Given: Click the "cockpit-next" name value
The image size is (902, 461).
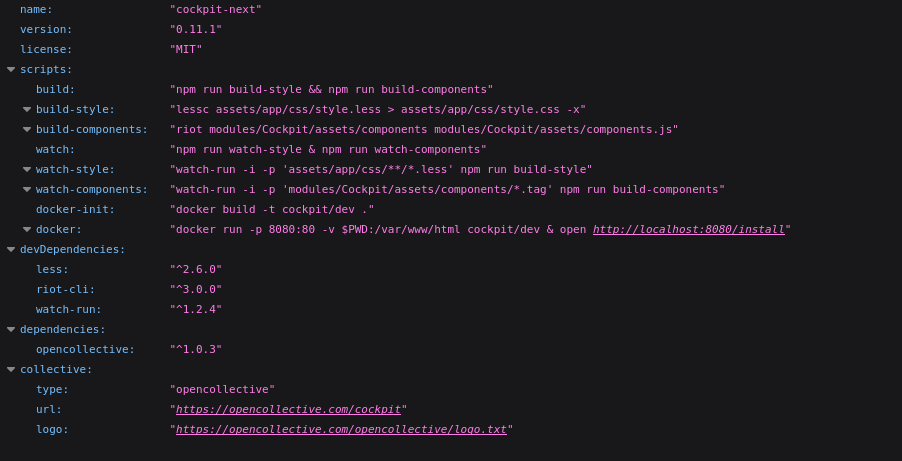Looking at the screenshot, I should tap(215, 9).
